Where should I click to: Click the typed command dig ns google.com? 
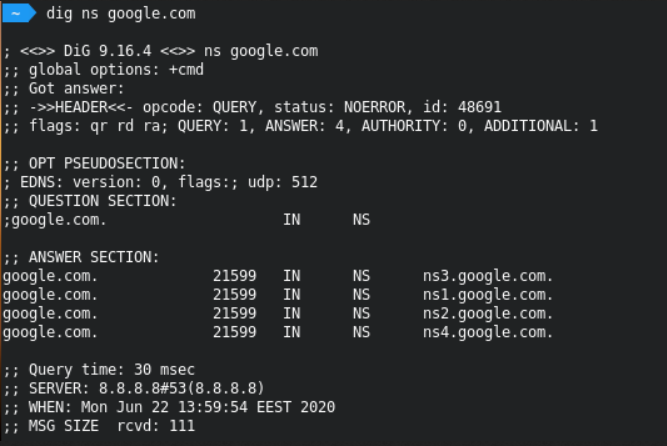(121, 14)
